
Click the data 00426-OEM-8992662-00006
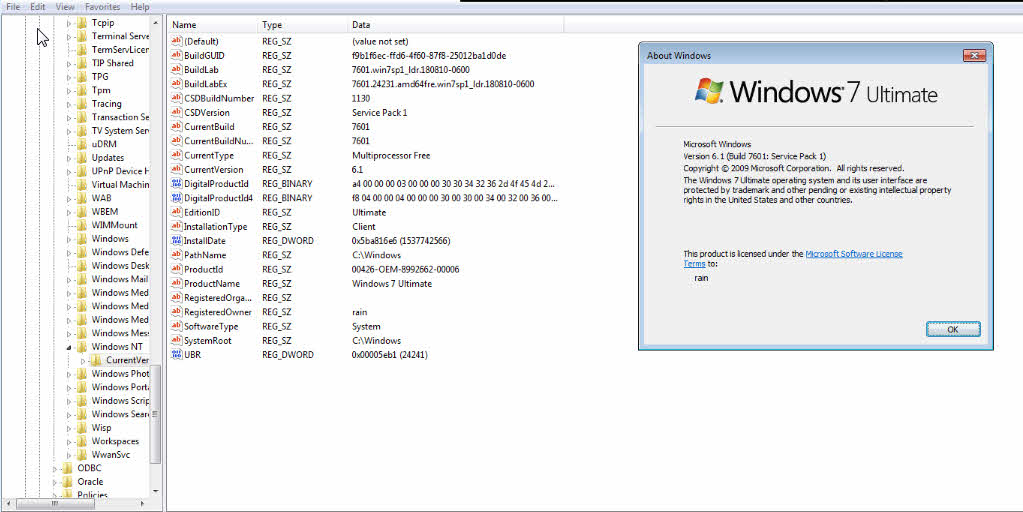(x=405, y=269)
